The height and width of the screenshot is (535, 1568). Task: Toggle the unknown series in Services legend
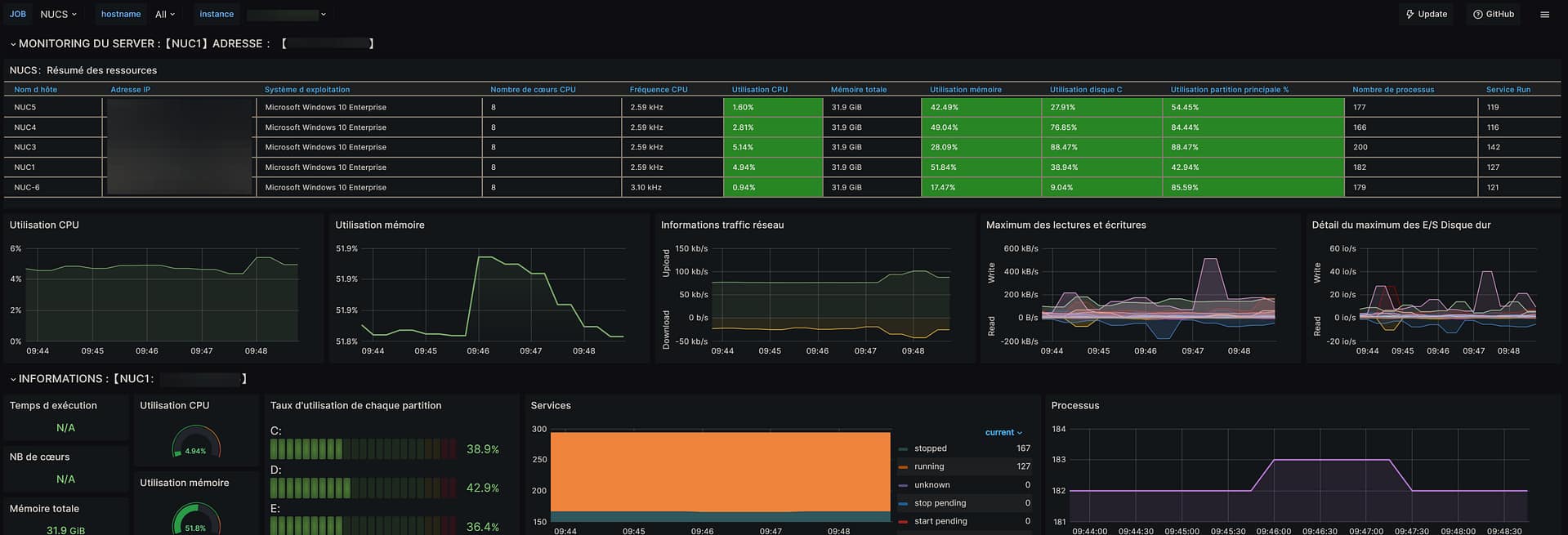pos(931,485)
